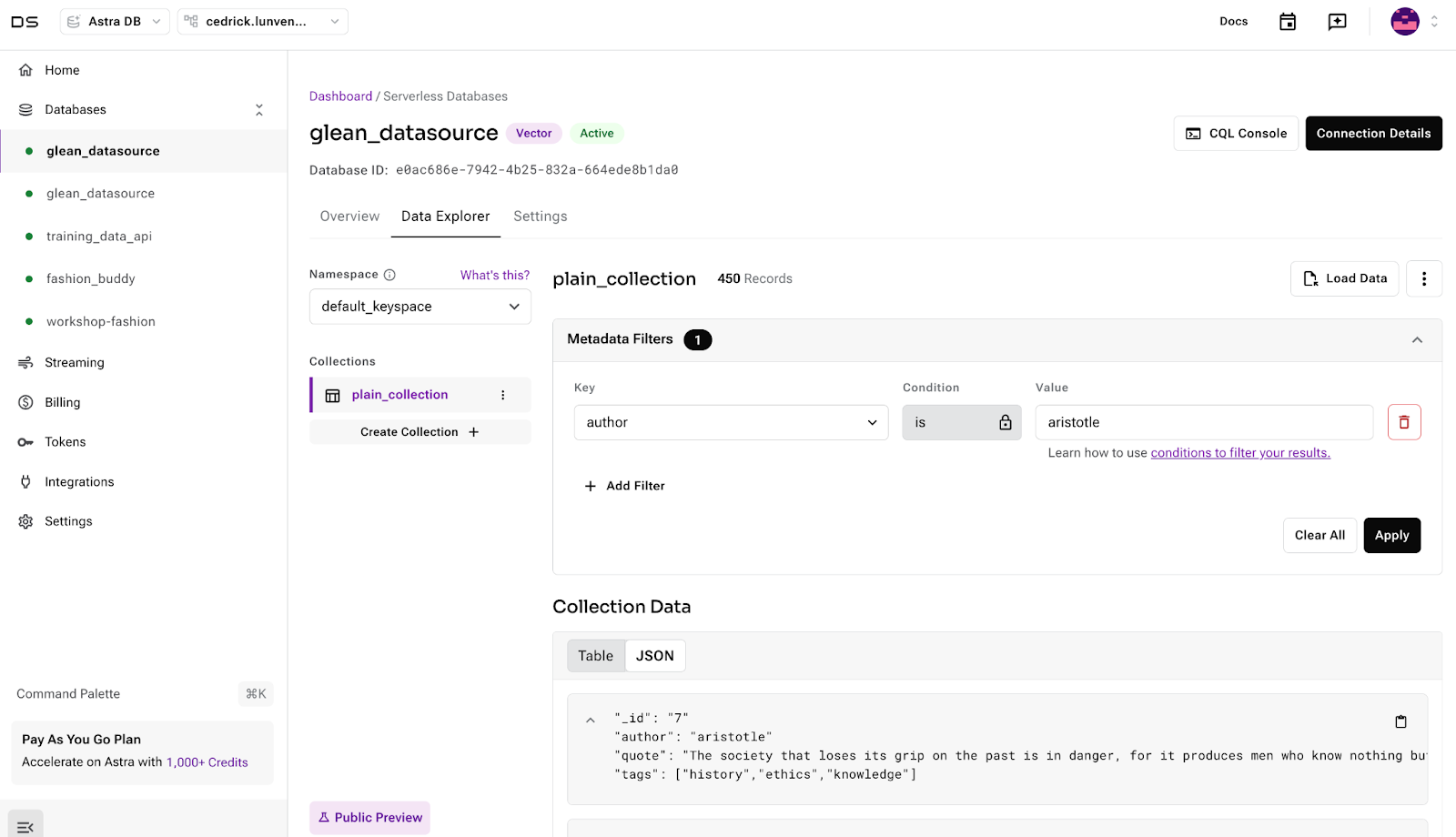Click the Condition 'is' field
This screenshot has height=837, width=1456.
[962, 422]
